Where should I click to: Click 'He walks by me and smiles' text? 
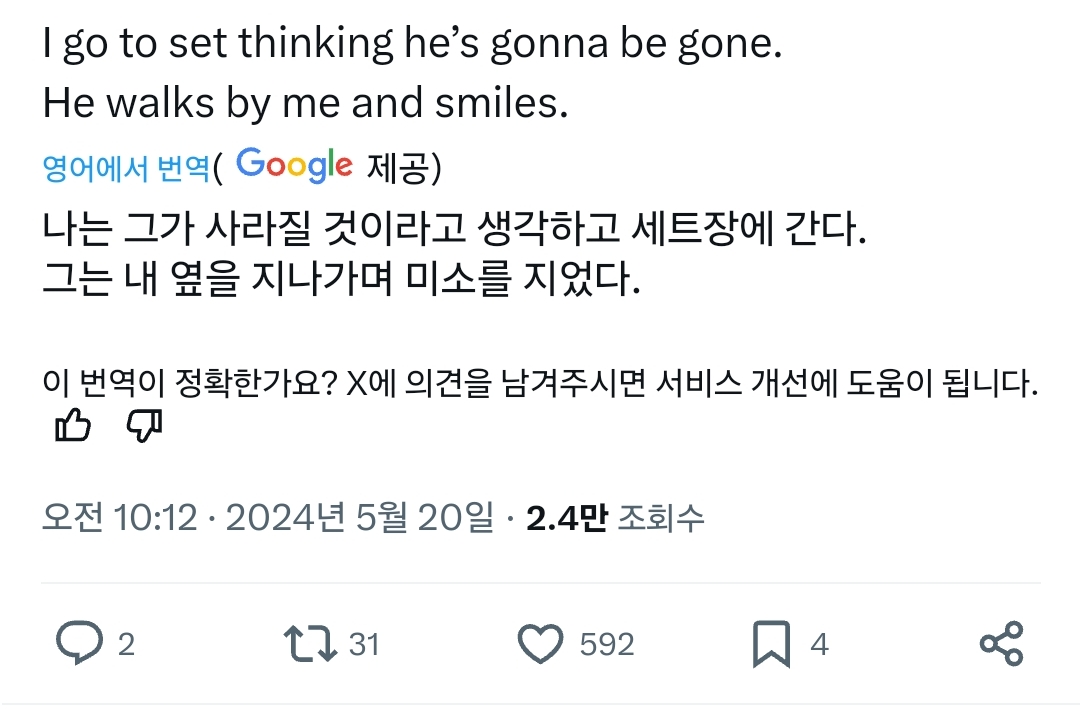click(305, 103)
